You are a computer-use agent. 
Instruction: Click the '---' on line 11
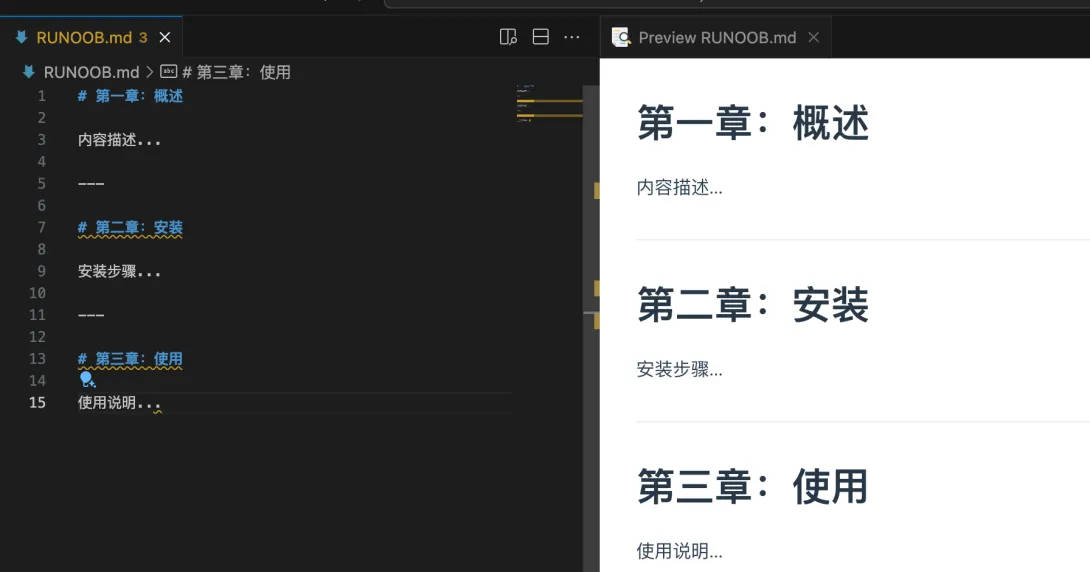[x=91, y=315]
